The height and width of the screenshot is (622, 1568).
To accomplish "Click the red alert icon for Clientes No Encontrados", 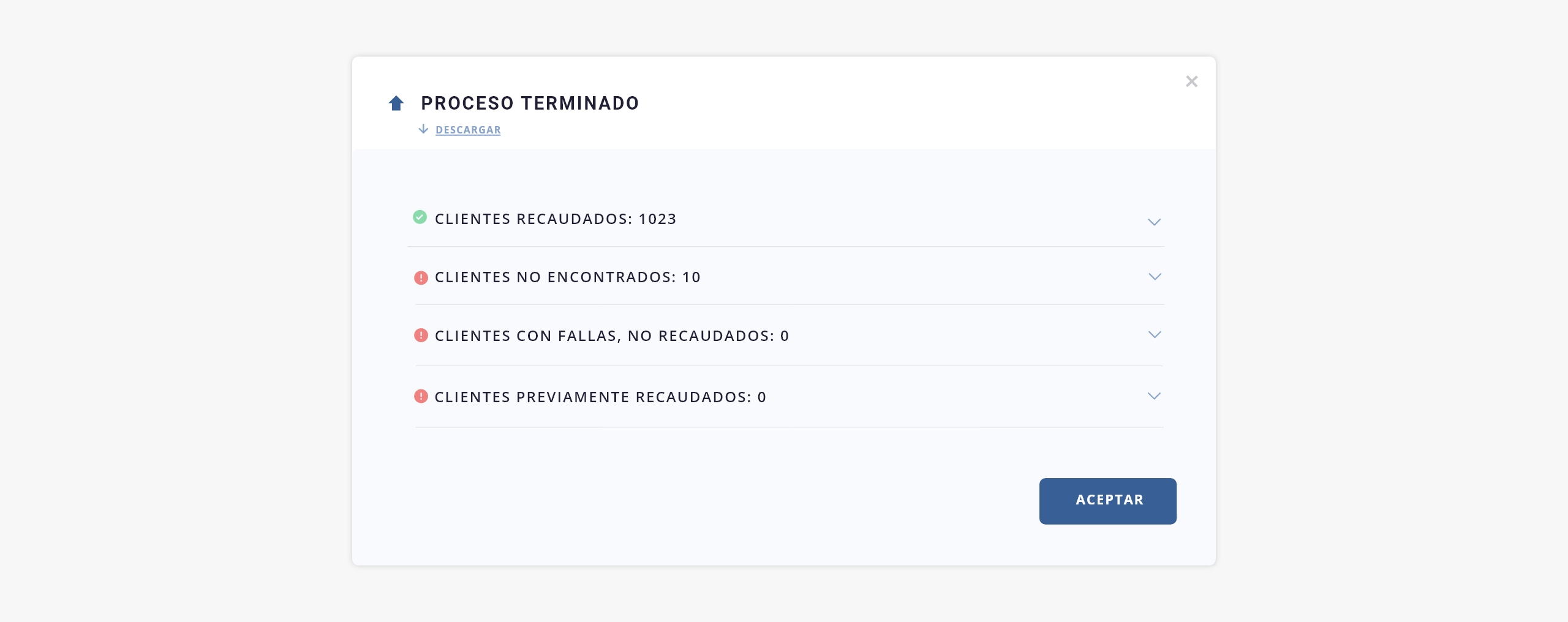I will (x=421, y=278).
